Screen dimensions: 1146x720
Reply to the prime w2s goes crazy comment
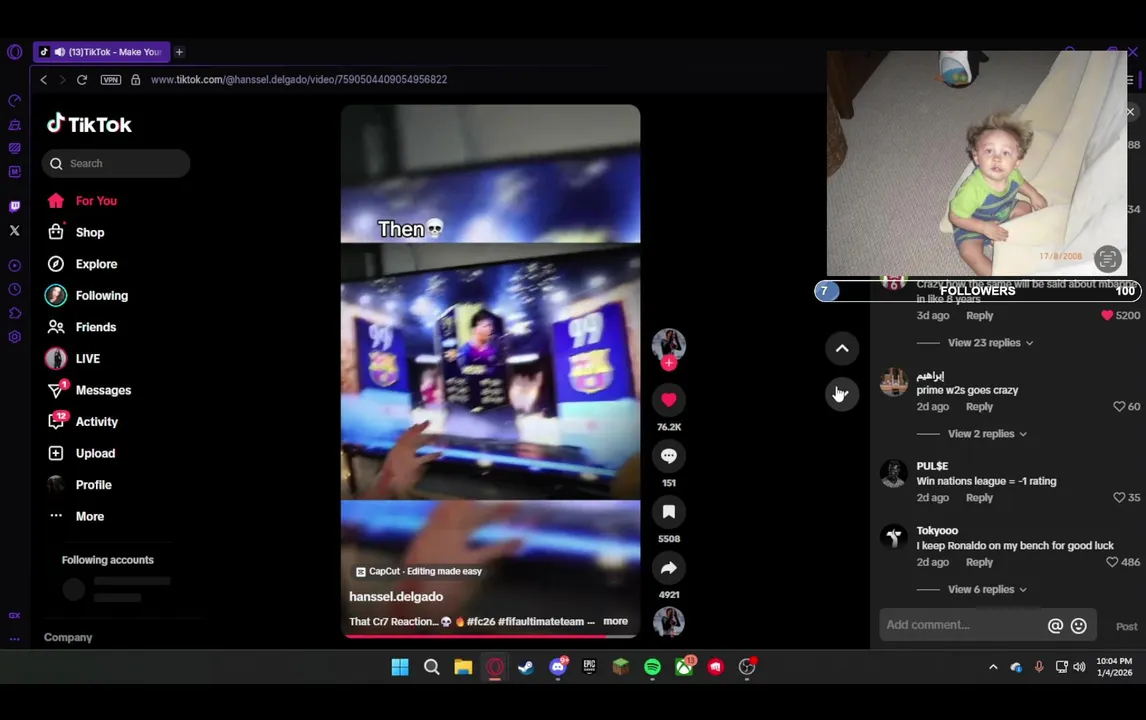pos(979,406)
